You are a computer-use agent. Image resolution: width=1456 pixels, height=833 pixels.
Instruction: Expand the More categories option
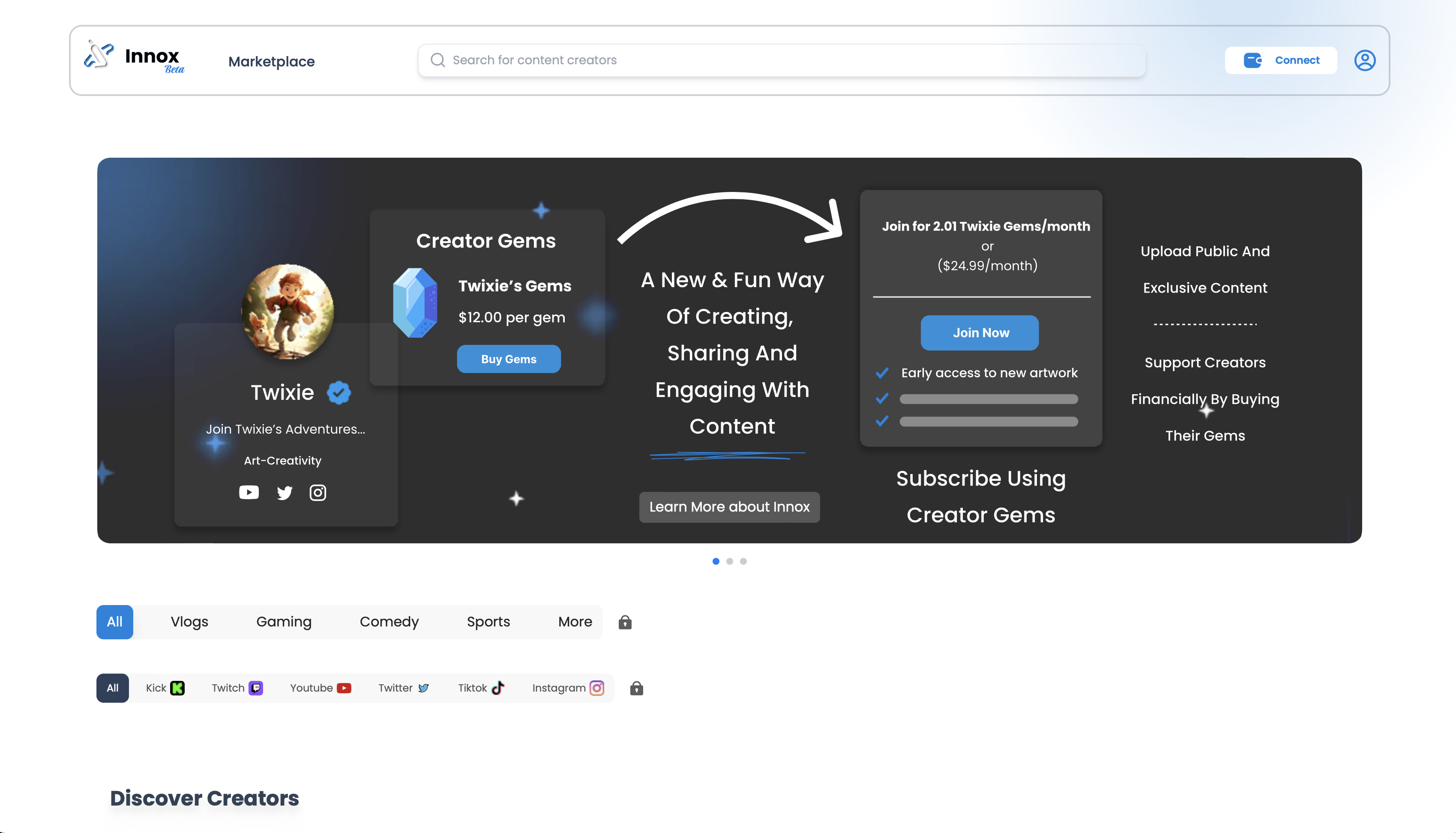pyautogui.click(x=575, y=622)
